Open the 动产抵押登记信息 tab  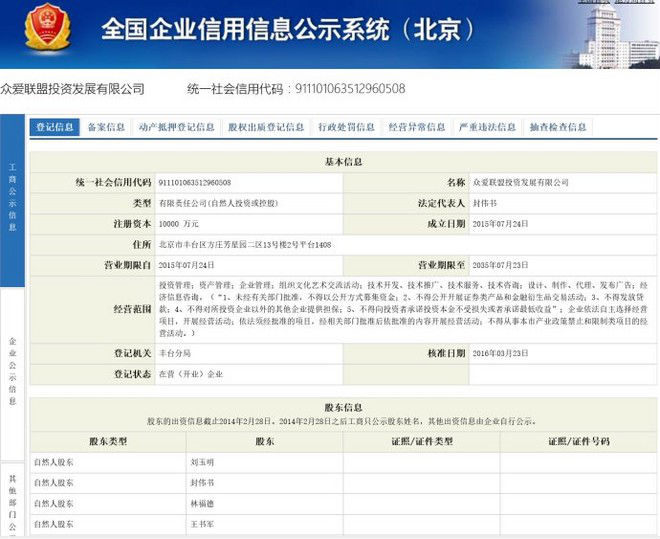(177, 127)
